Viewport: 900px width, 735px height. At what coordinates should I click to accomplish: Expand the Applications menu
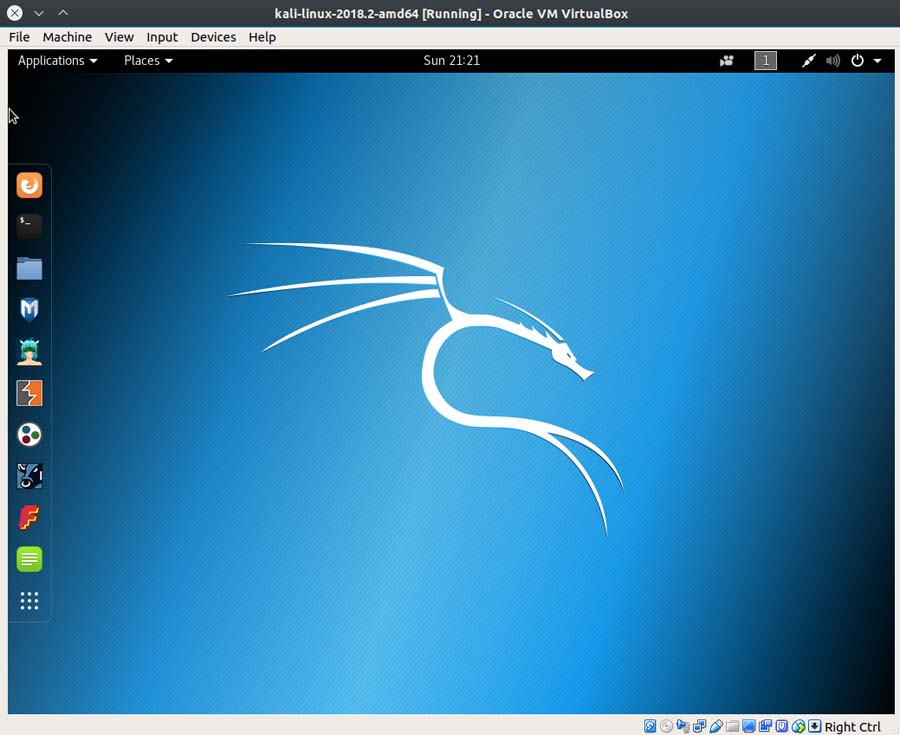pyautogui.click(x=57, y=61)
